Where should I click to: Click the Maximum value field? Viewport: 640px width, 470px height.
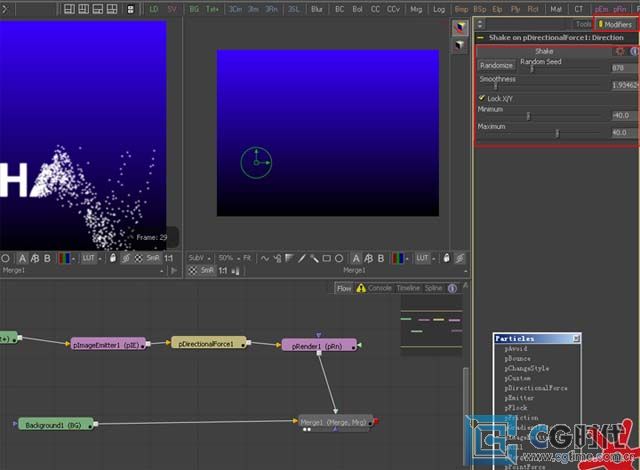(624, 133)
